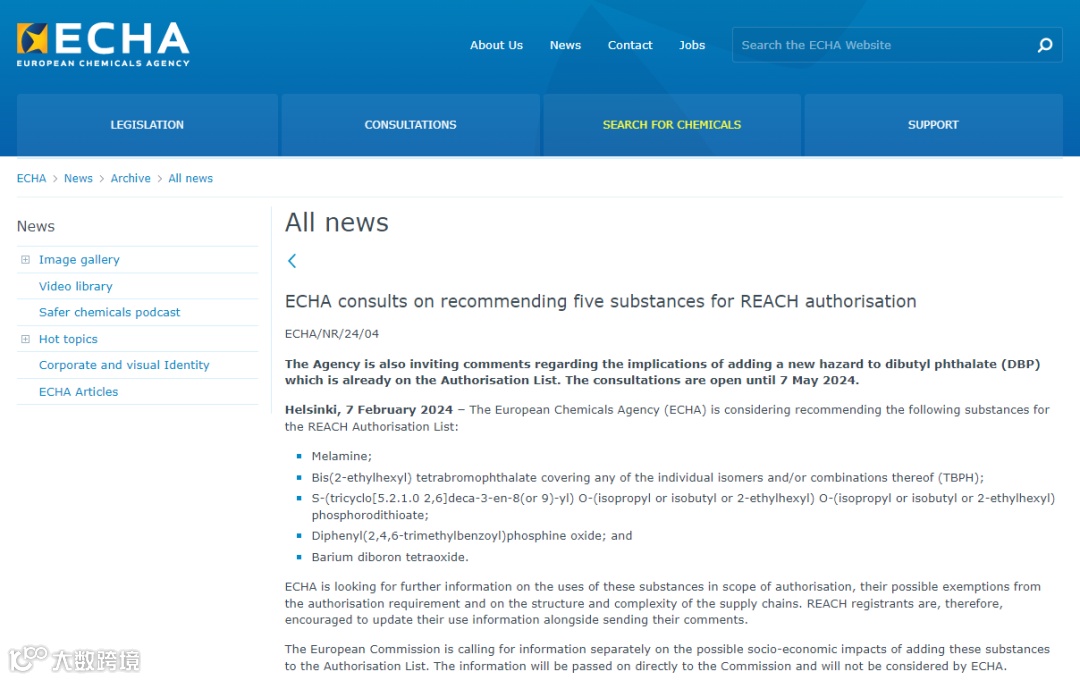
Task: Click the Barium diboron tetraoxide list item
Action: pos(390,557)
